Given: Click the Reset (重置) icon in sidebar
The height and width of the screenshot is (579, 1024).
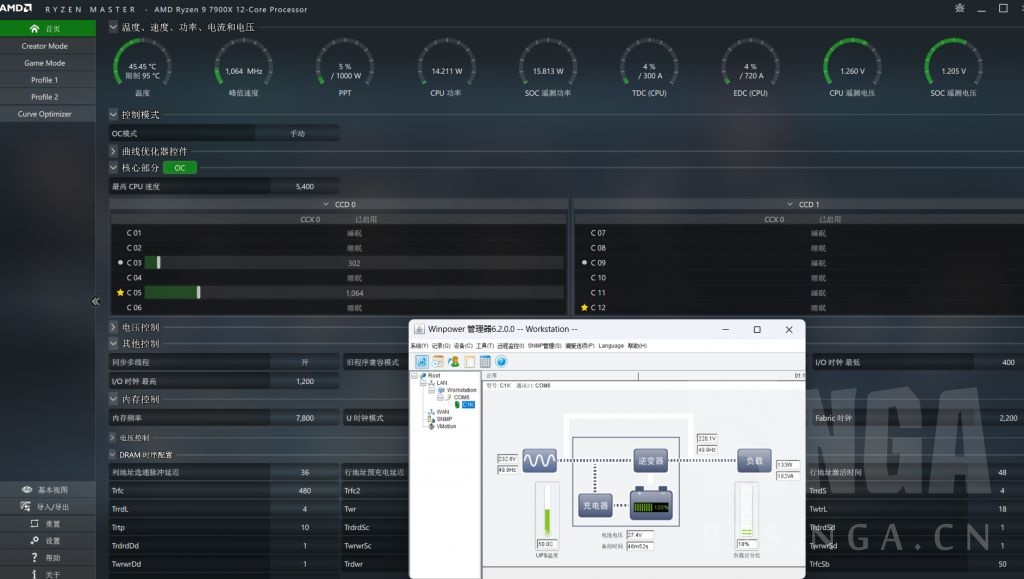Looking at the screenshot, I should (x=34, y=524).
